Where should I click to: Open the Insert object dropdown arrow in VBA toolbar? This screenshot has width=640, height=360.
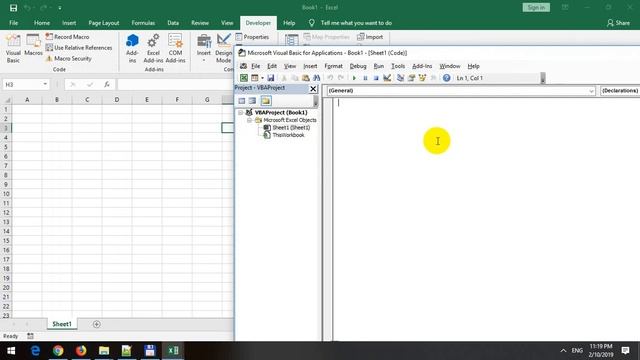coord(262,78)
